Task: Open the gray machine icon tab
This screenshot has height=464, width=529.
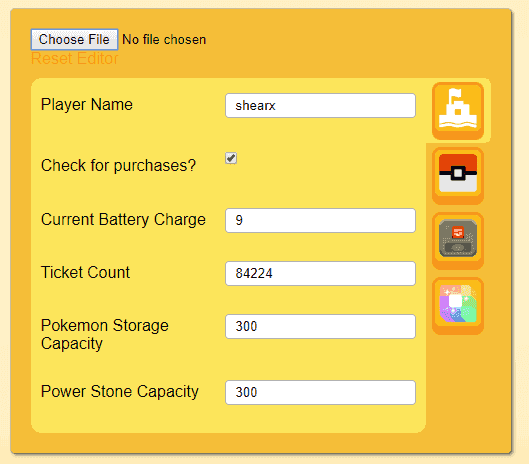Action: point(458,241)
